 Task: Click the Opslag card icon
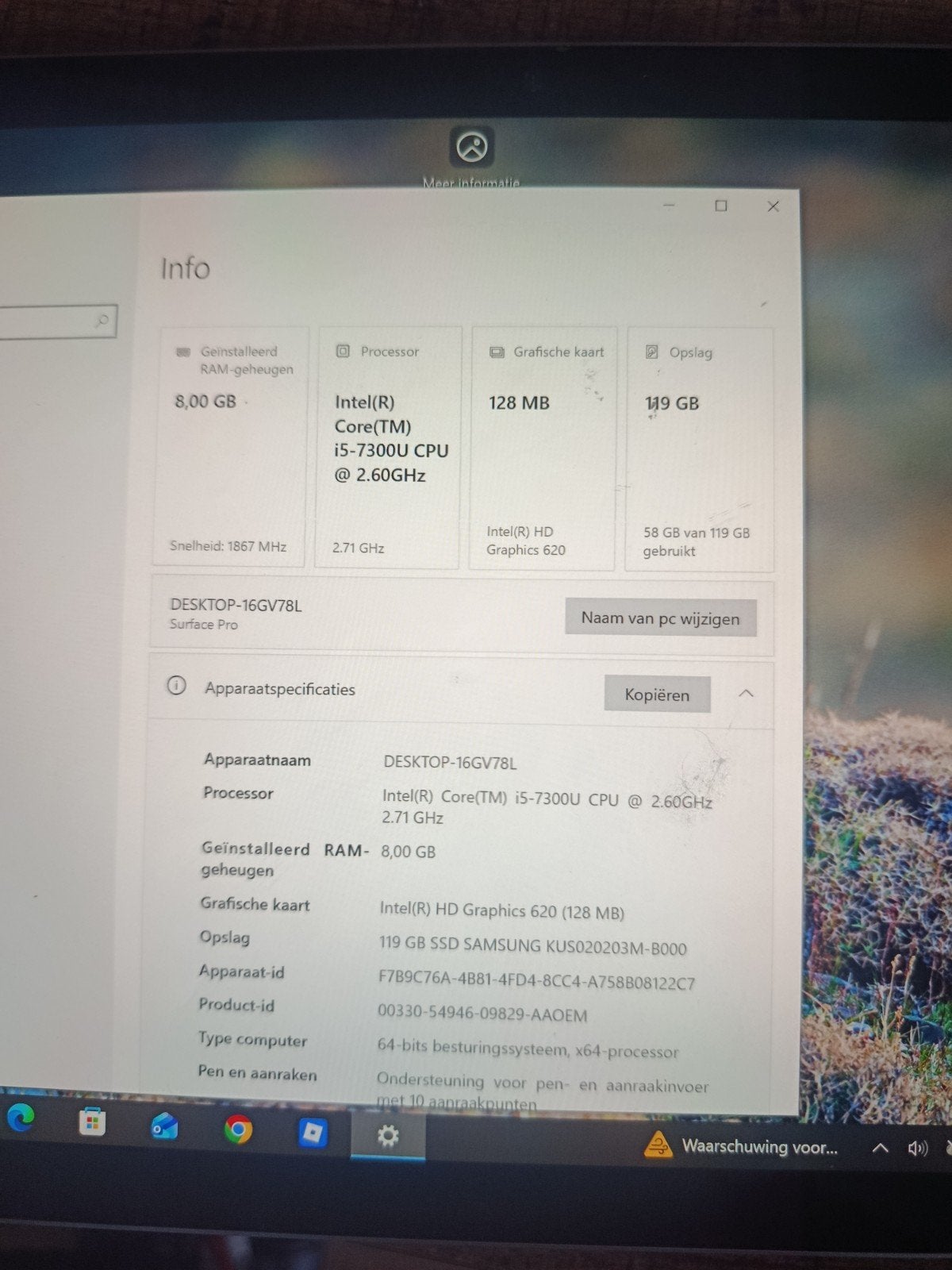click(x=652, y=352)
